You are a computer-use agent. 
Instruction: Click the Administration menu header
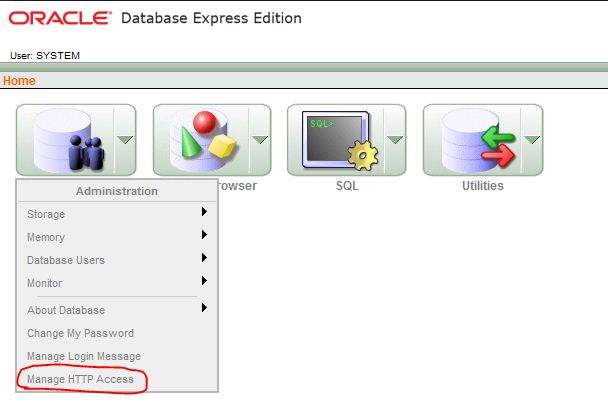point(117,191)
